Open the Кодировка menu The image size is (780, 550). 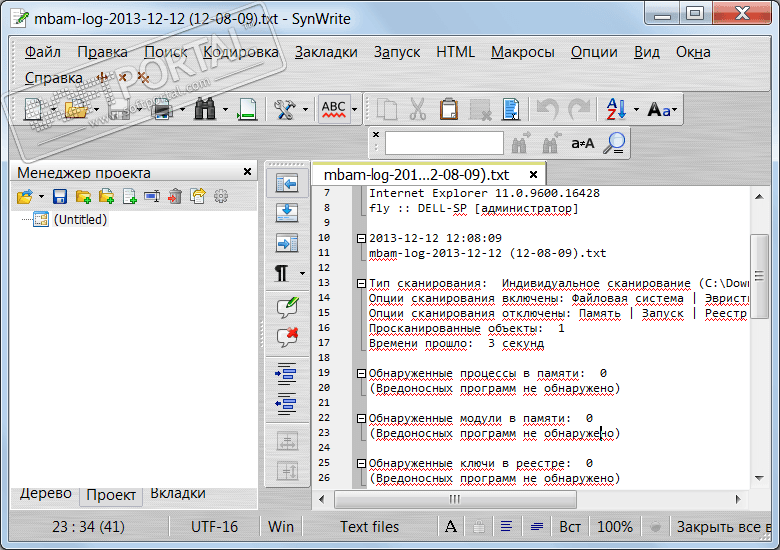pyautogui.click(x=241, y=52)
